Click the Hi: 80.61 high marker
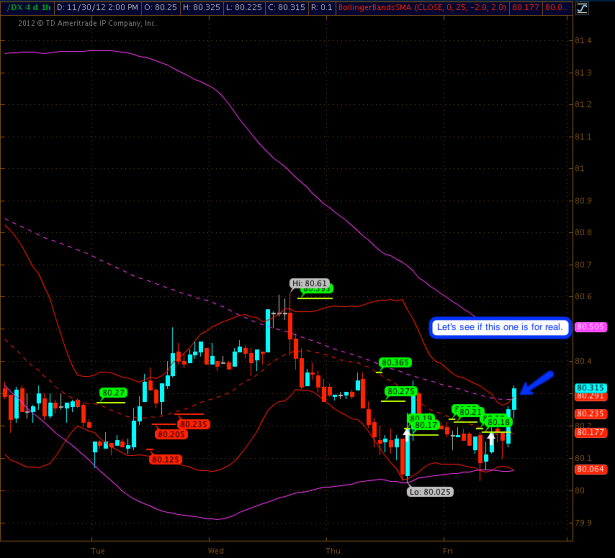615x558 pixels. click(309, 283)
